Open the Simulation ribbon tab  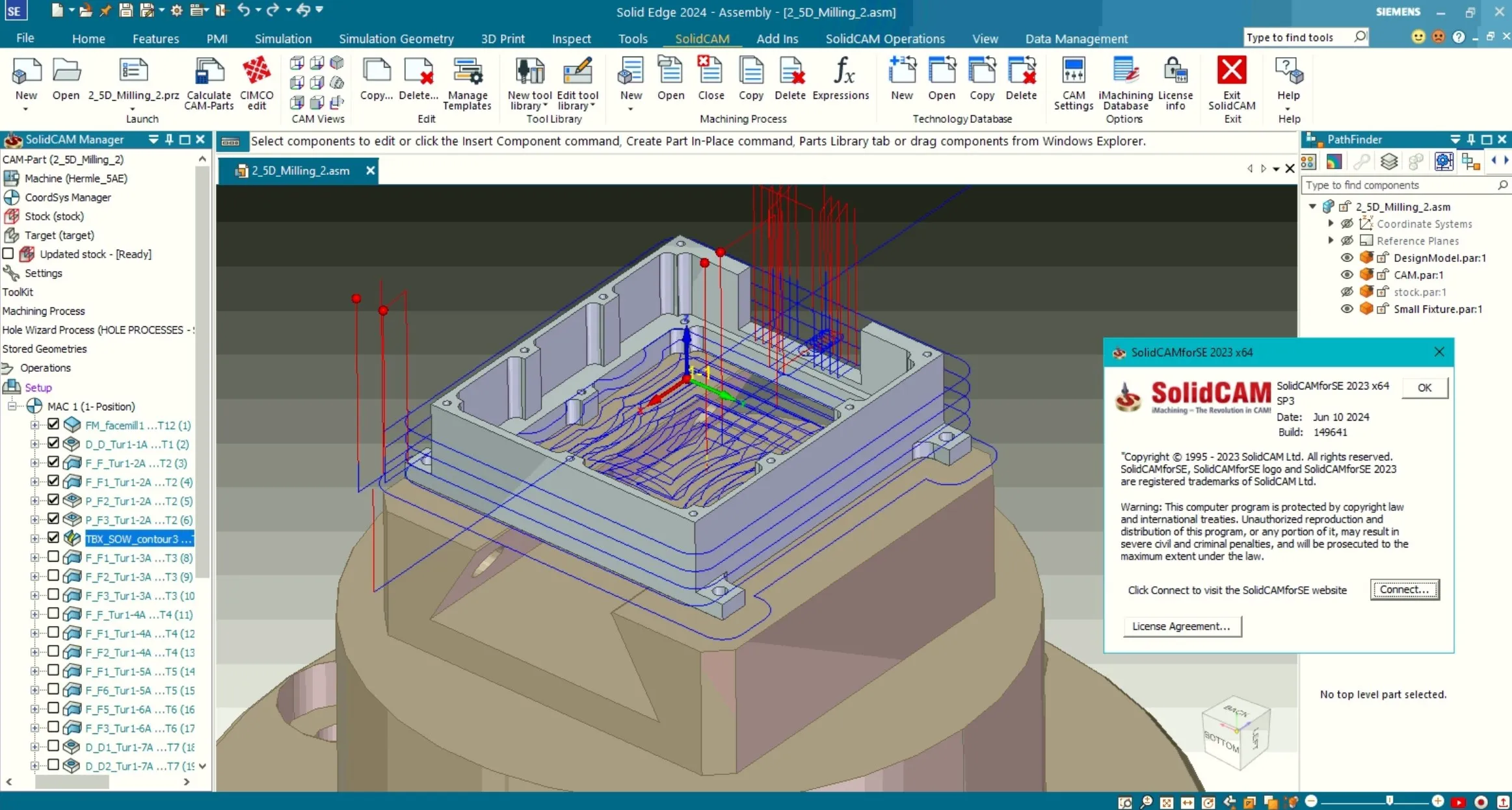coord(283,38)
